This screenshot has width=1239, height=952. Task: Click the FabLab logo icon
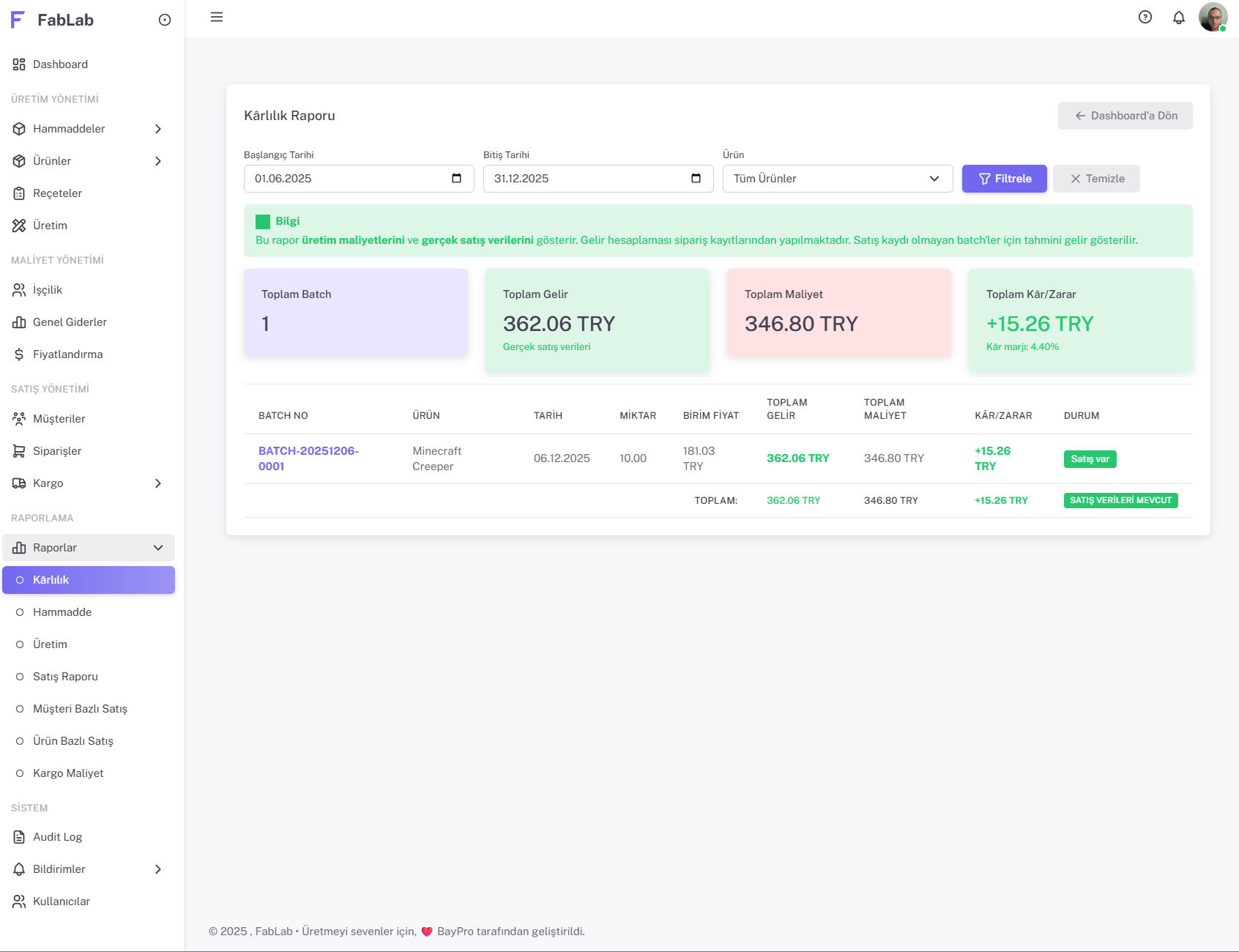18,20
